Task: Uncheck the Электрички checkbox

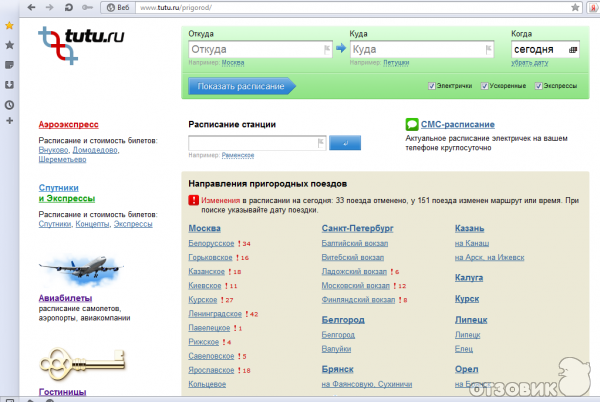Action: pos(431,86)
